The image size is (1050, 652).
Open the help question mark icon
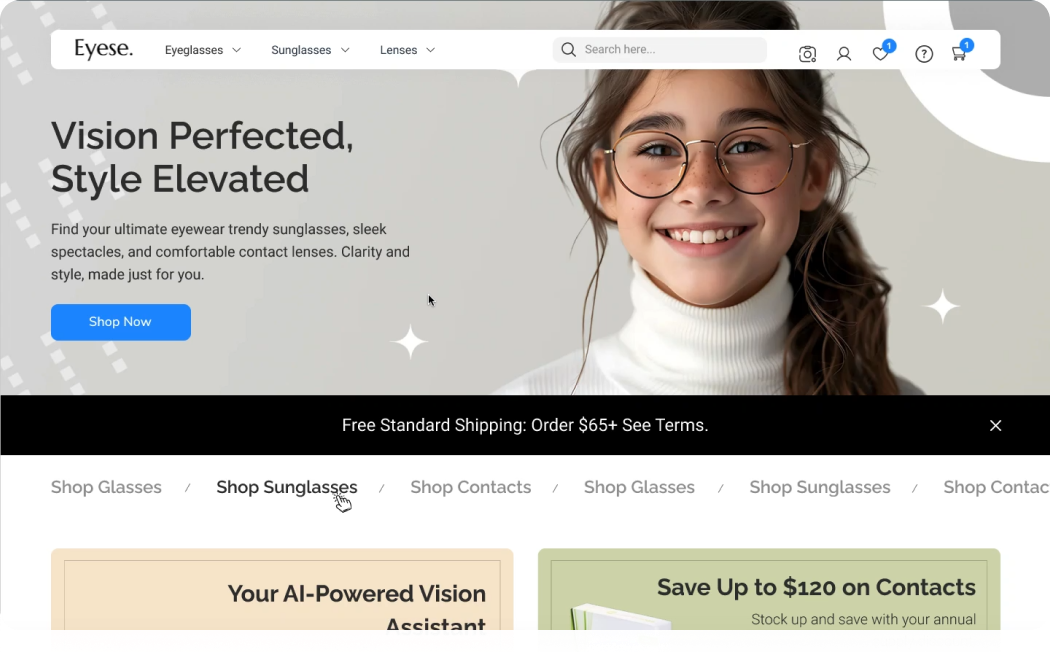click(924, 54)
